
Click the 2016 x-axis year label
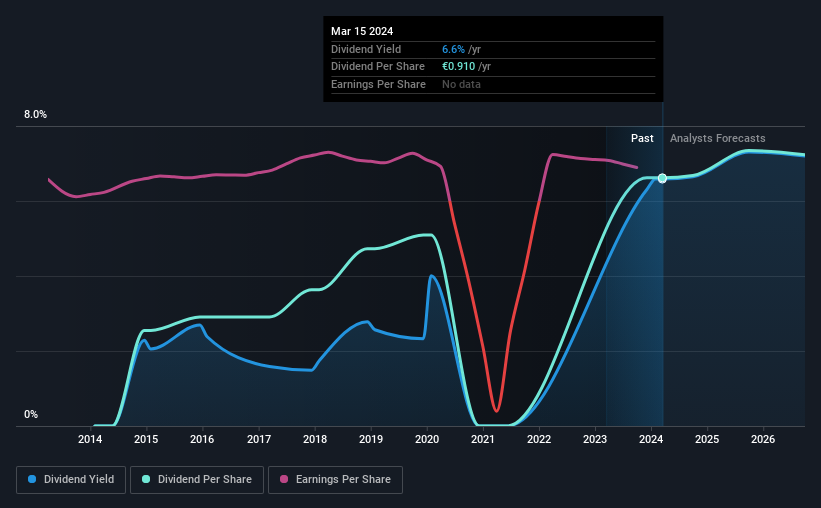[202, 439]
